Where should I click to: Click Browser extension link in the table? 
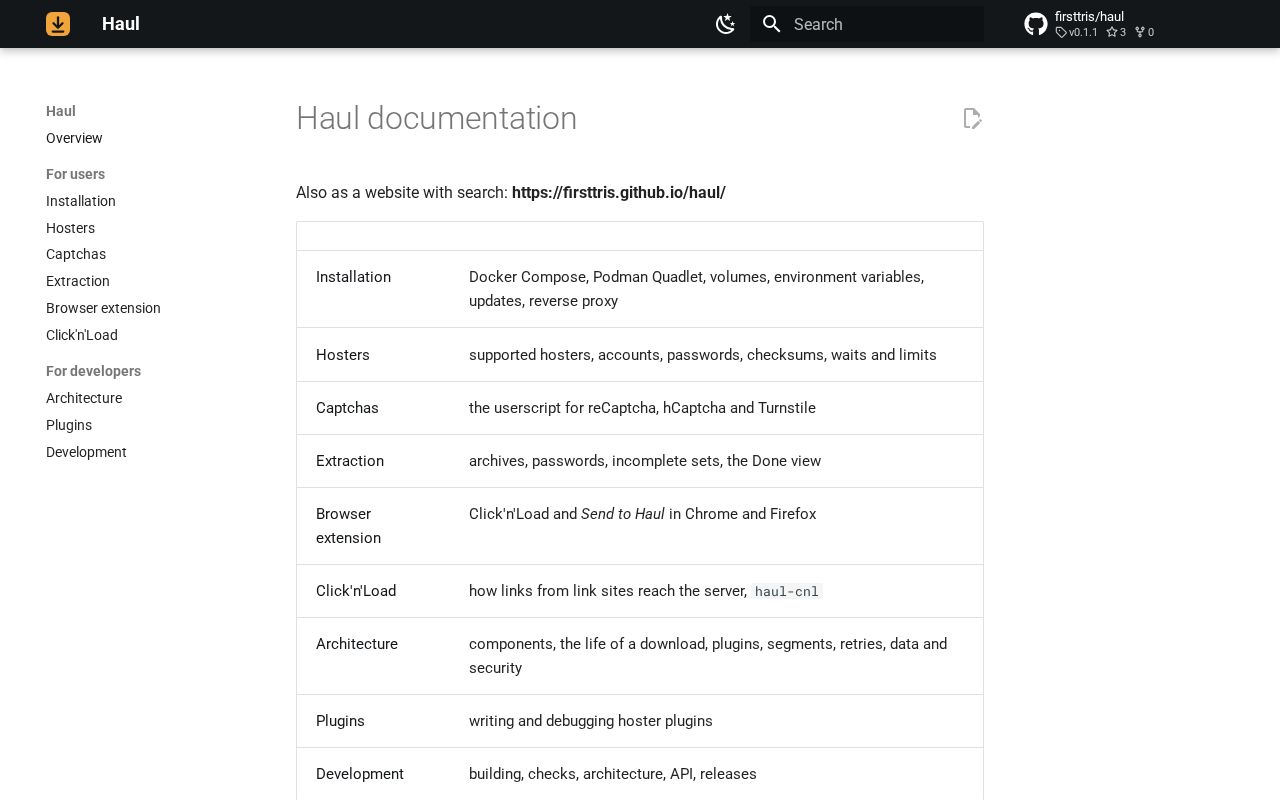[x=348, y=526]
